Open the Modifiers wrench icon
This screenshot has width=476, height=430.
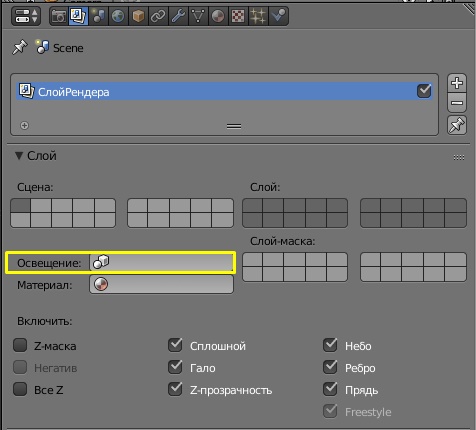click(x=178, y=16)
